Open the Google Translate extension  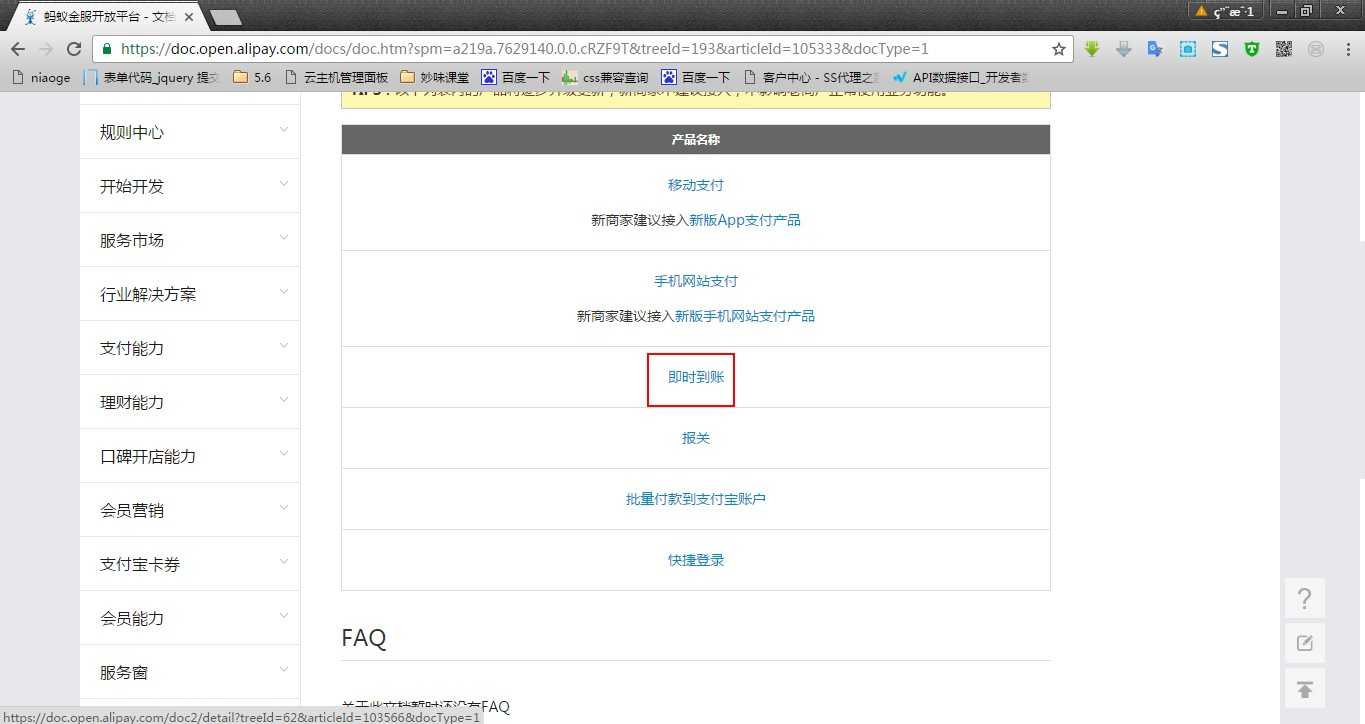coord(1155,49)
